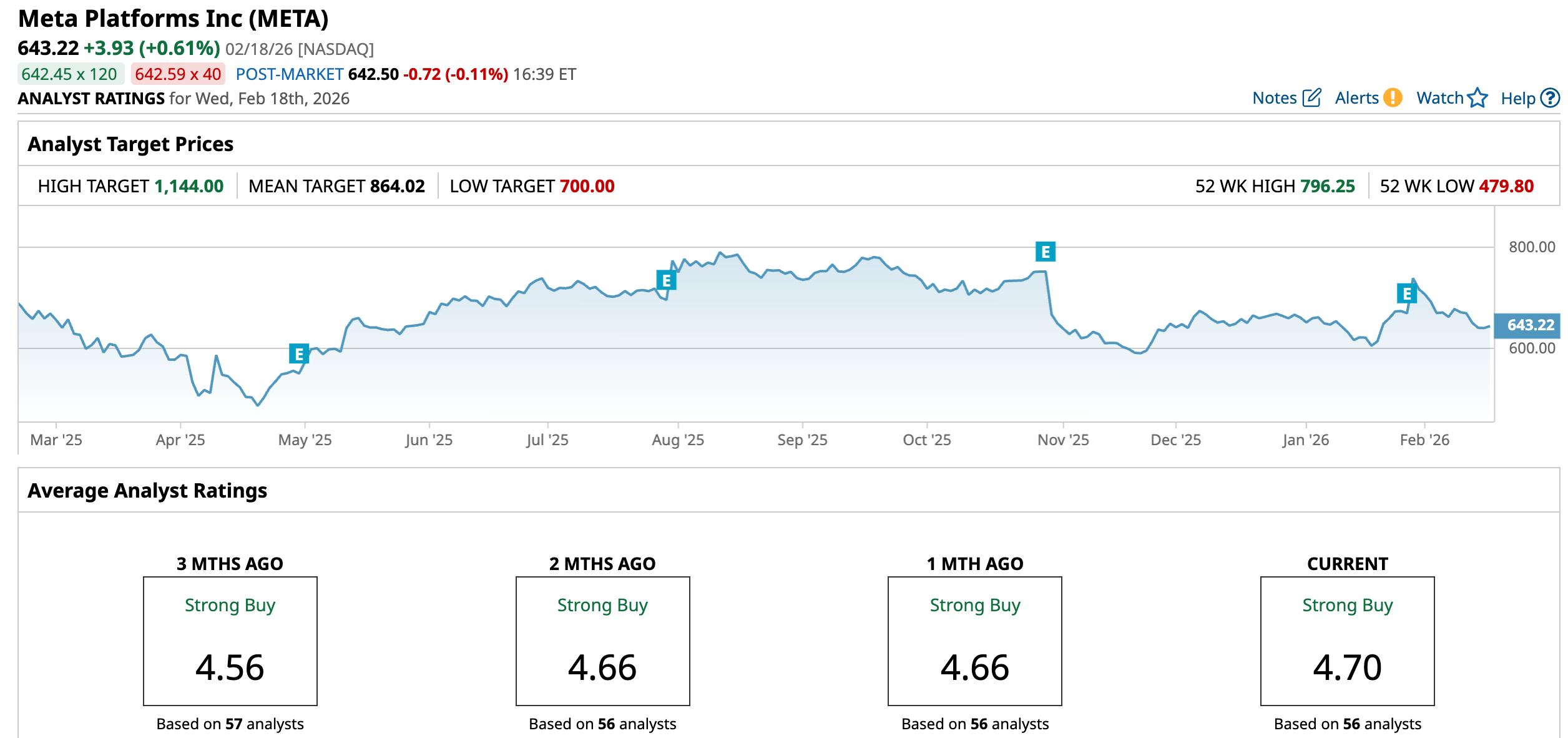Click the Help question mark icon

(1551, 98)
